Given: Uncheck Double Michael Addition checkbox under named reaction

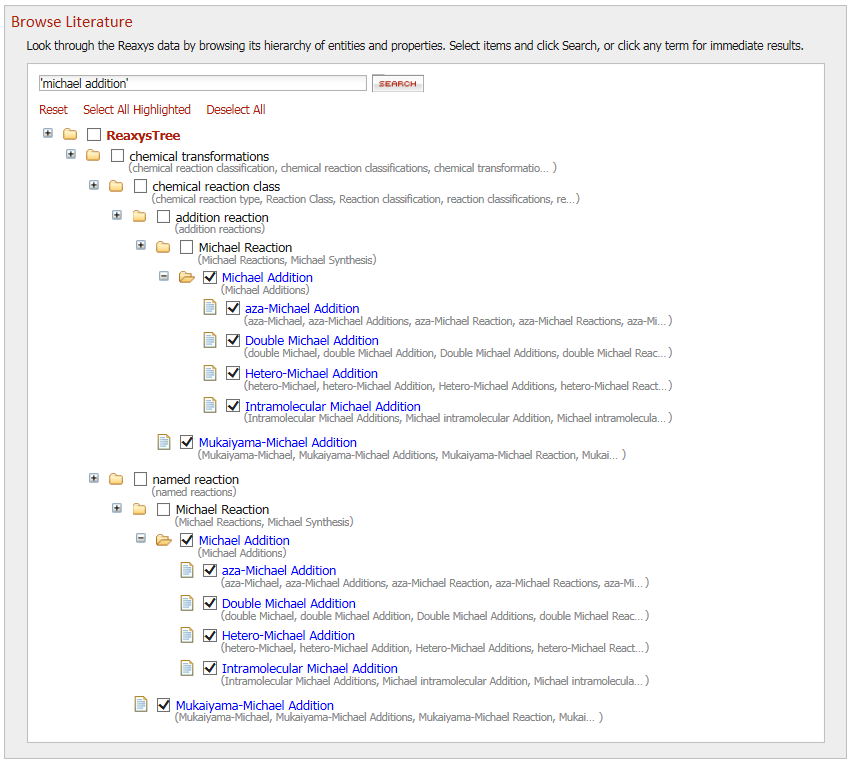Looking at the screenshot, I should point(210,603).
